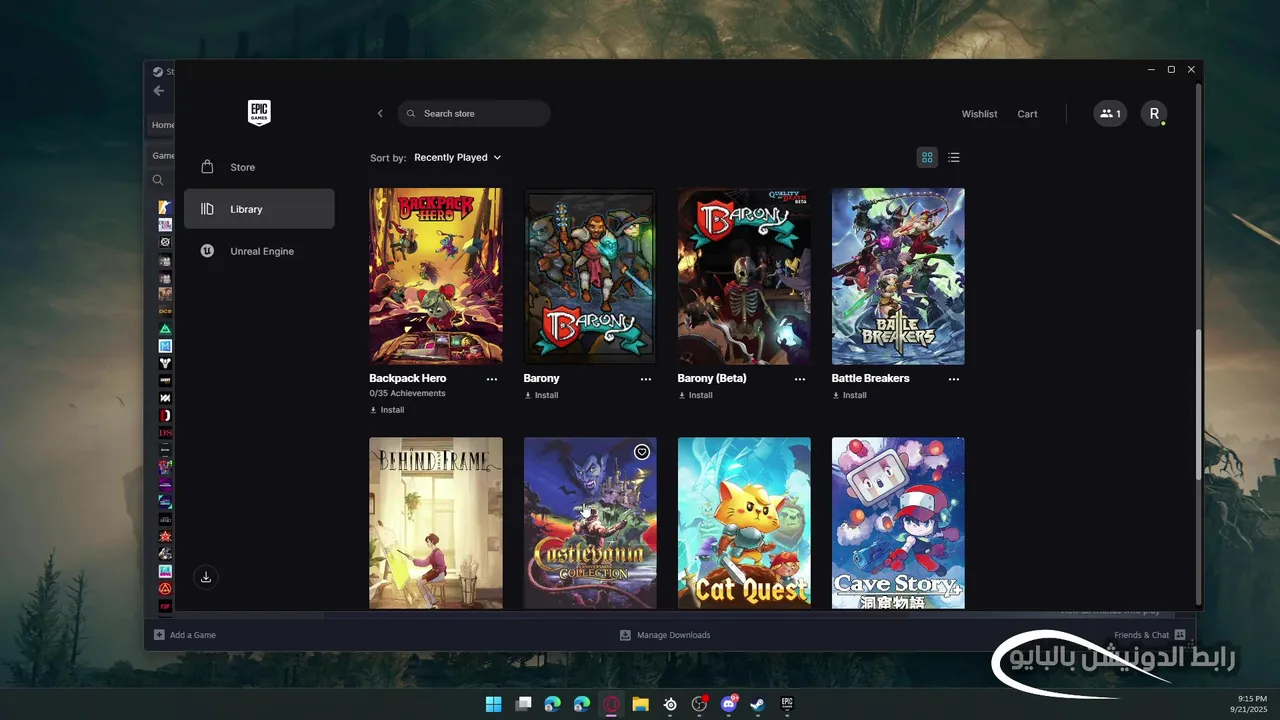Screen dimensions: 1280x720
Task: Open the Wishlist page
Action: pos(979,114)
